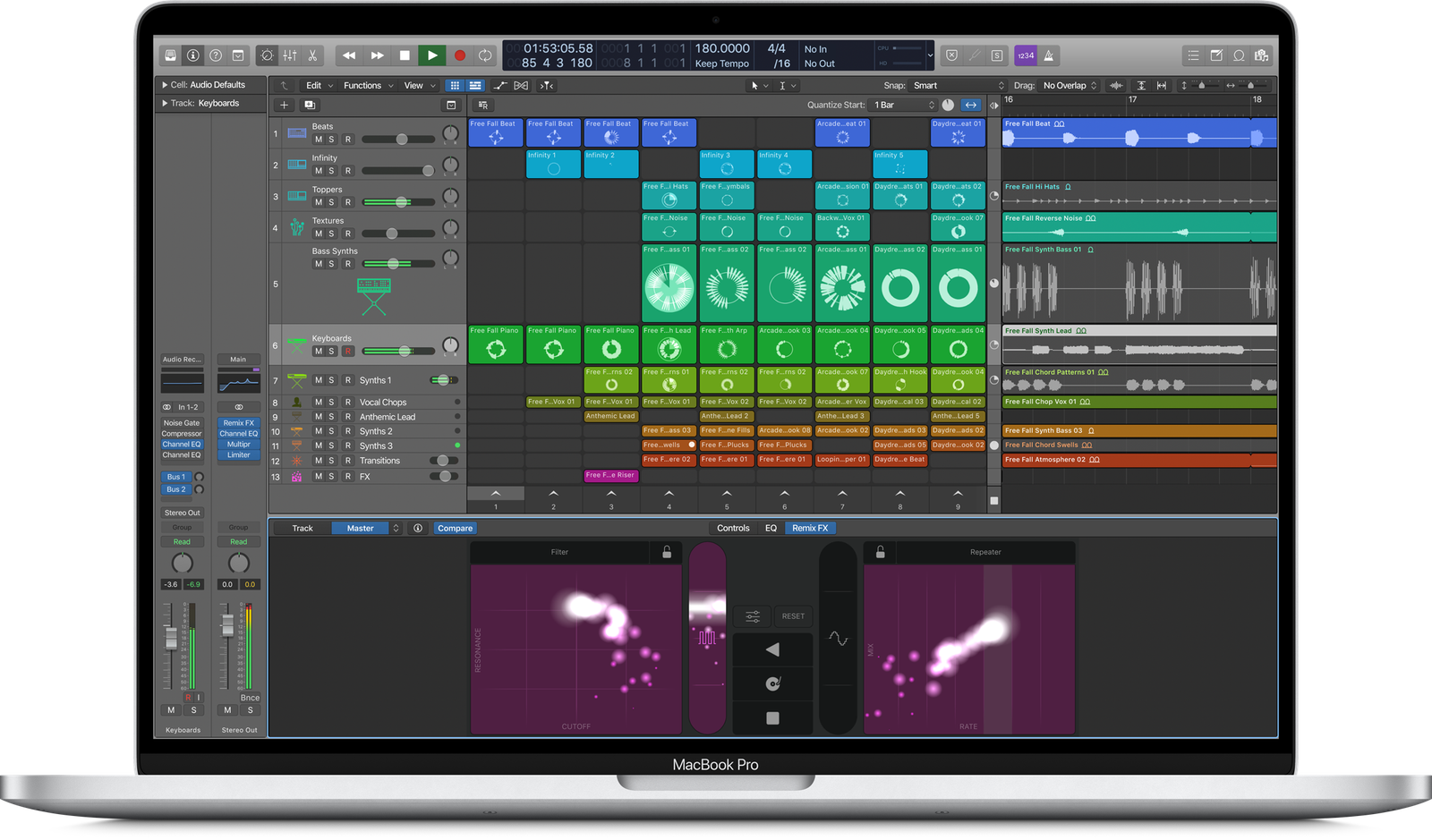This screenshot has width=1432, height=840.
Task: Open the pointer tool menu
Action: tap(759, 86)
